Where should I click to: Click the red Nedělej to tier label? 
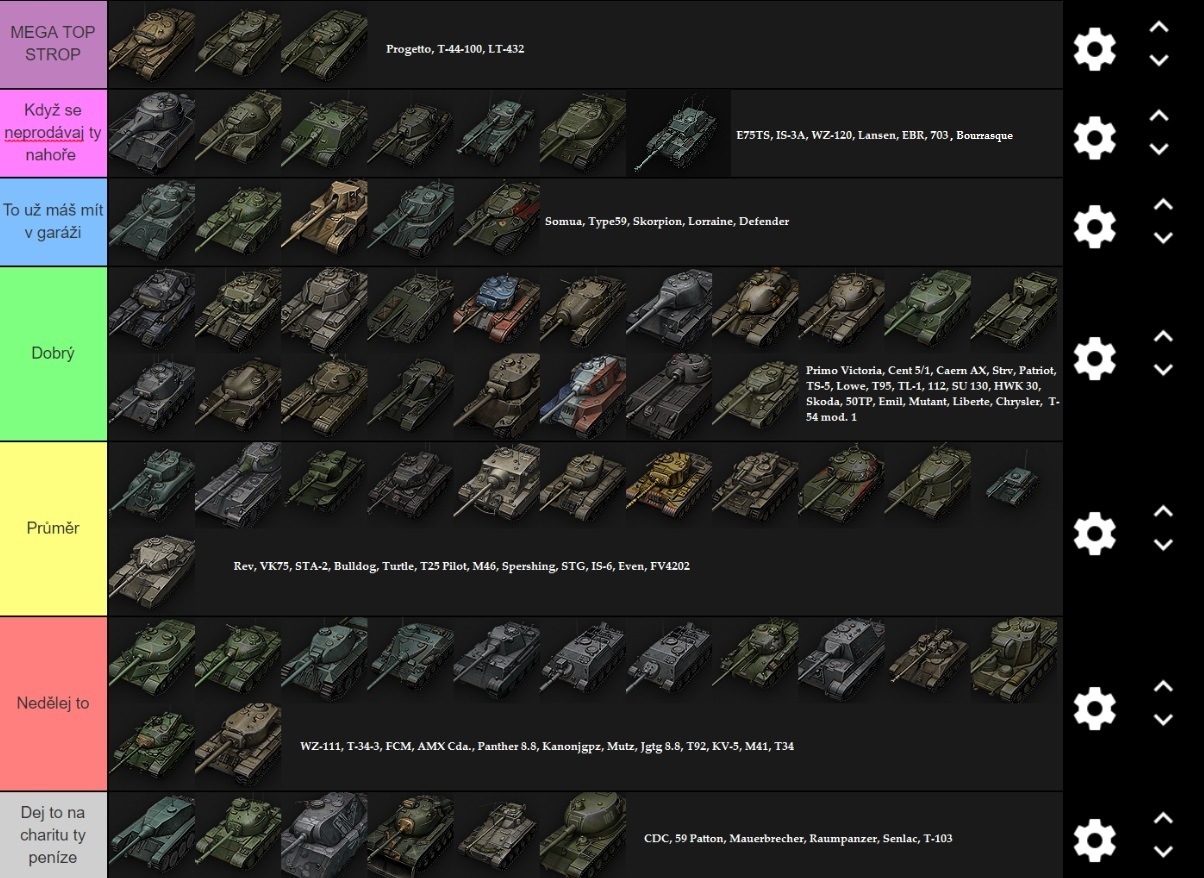(x=53, y=703)
